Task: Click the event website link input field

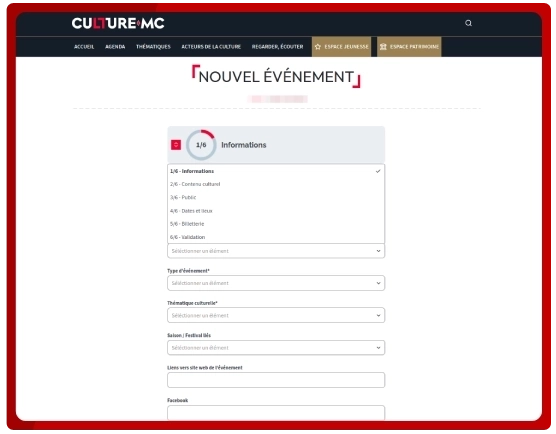Action: tap(276, 380)
